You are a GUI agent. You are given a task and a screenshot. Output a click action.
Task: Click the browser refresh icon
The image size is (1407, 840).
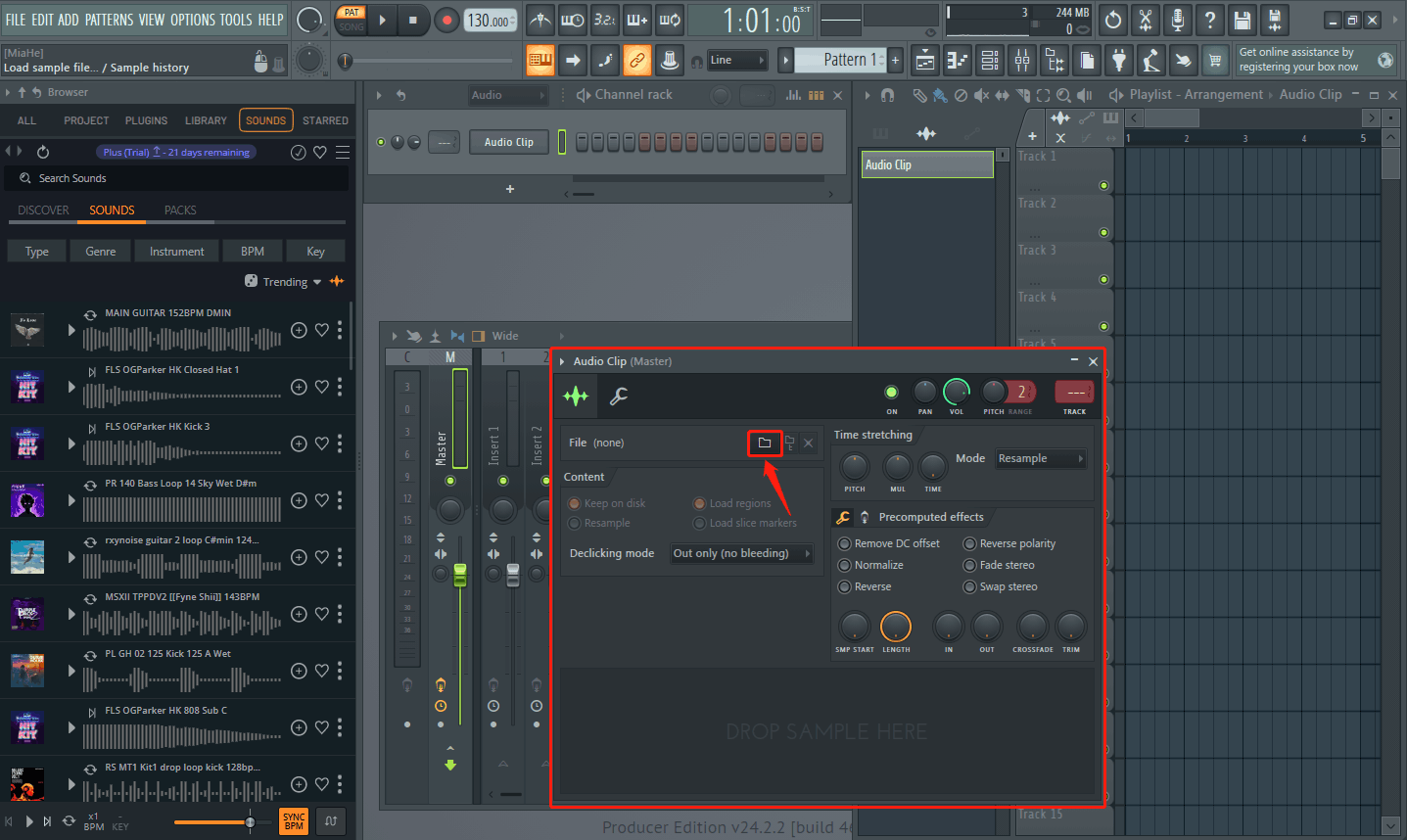tap(43, 152)
